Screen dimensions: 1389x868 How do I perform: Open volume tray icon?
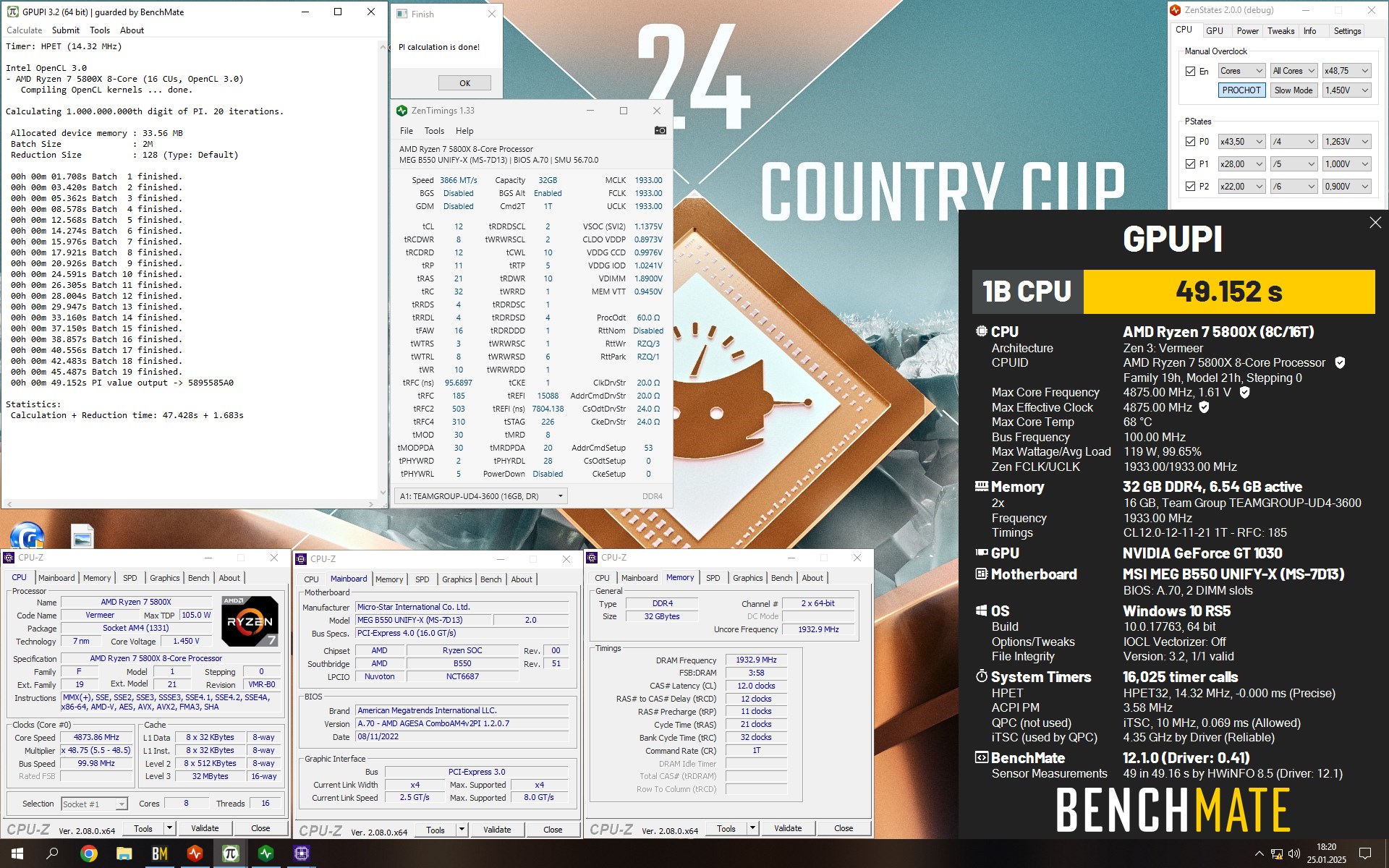click(1294, 854)
